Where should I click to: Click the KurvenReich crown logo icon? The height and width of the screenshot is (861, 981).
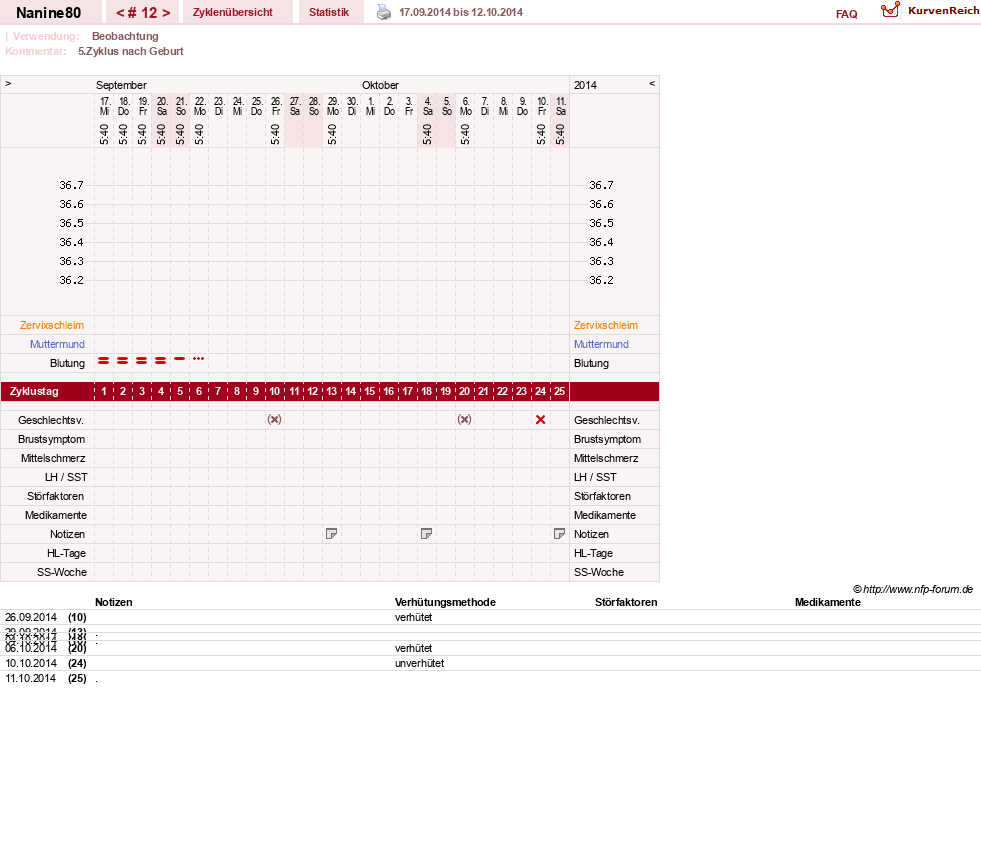(890, 10)
